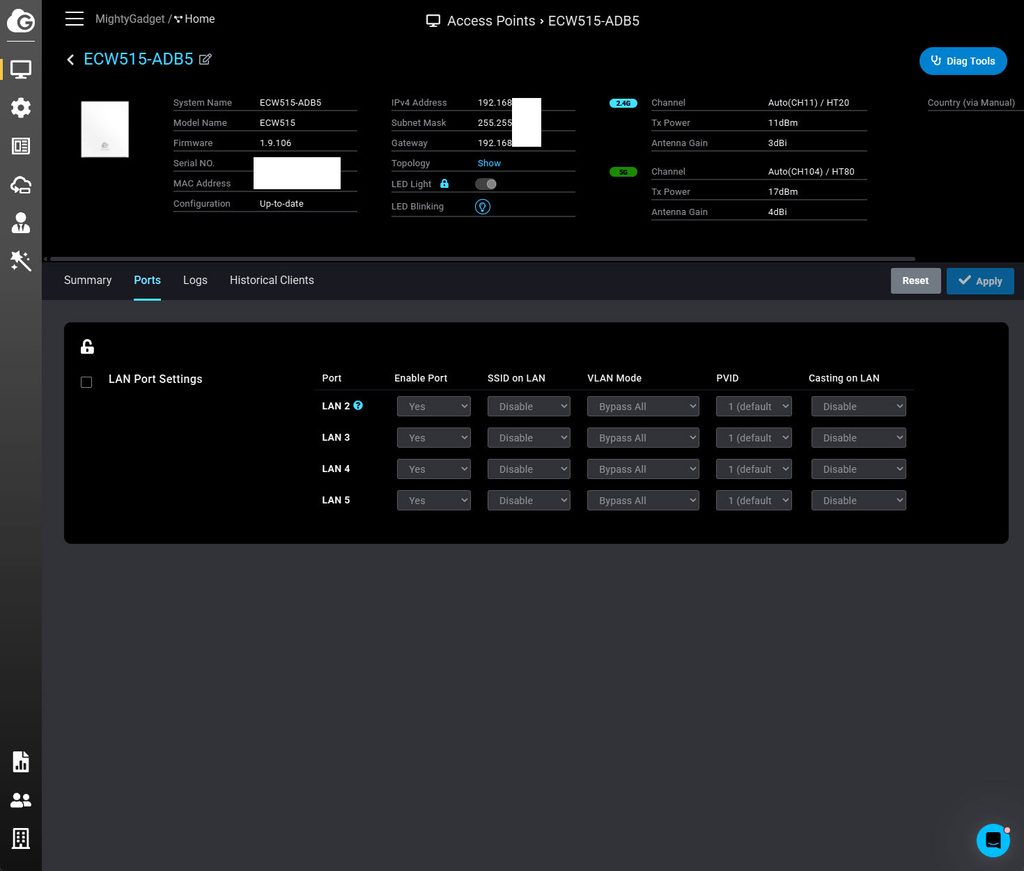Open LAN 3 Enable Port dropdown
Image resolution: width=1024 pixels, height=871 pixels.
coord(434,437)
